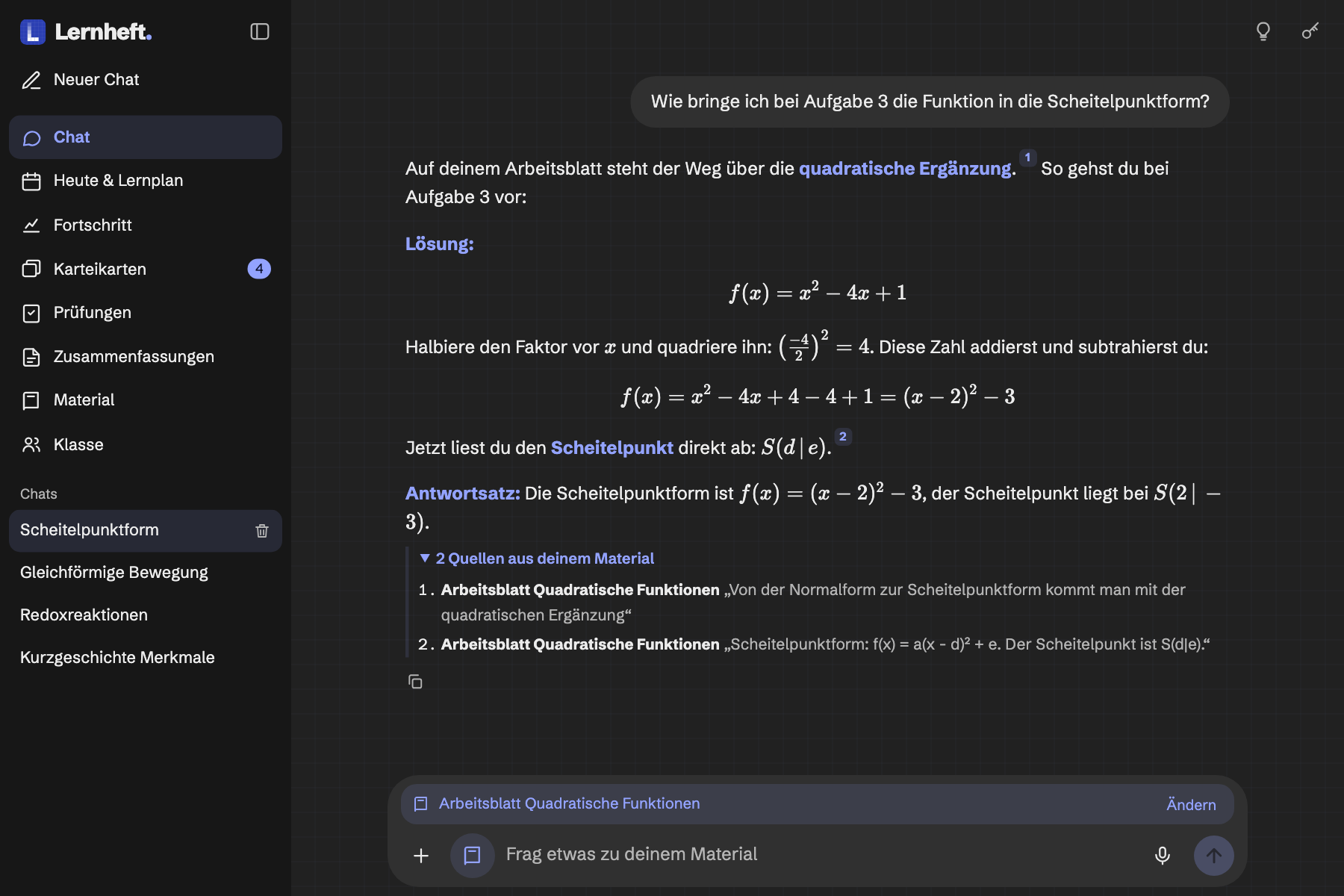Send message with the up-arrow button
This screenshot has width=1344, height=896.
point(1213,856)
